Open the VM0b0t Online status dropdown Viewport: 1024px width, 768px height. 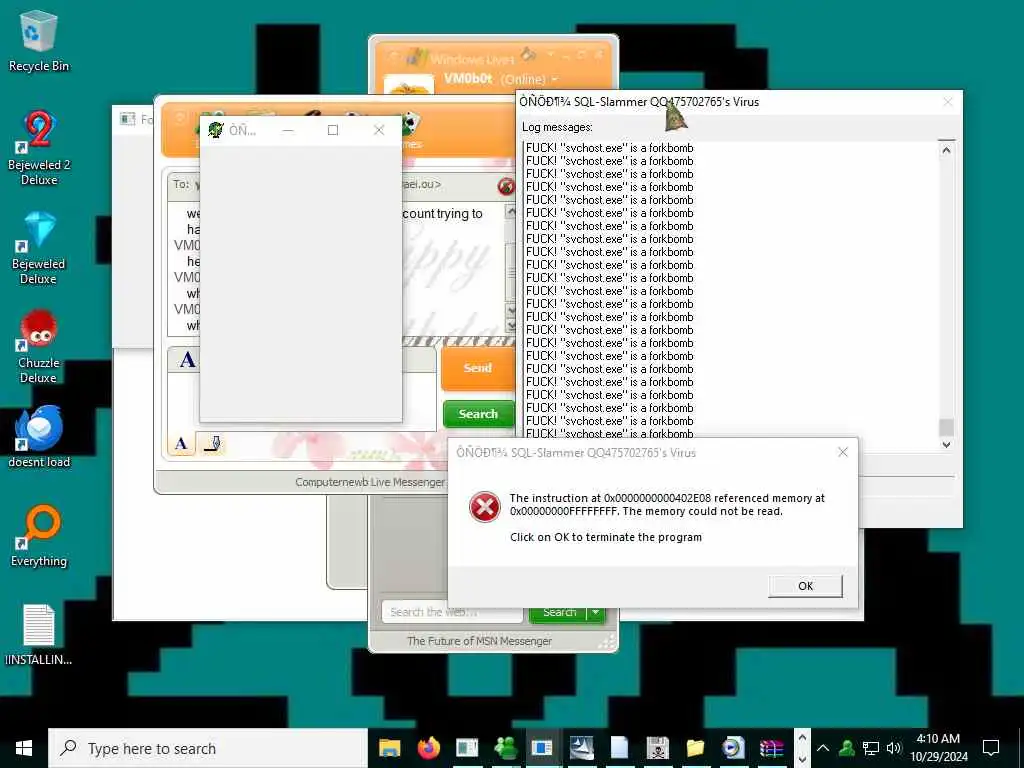[x=554, y=80]
